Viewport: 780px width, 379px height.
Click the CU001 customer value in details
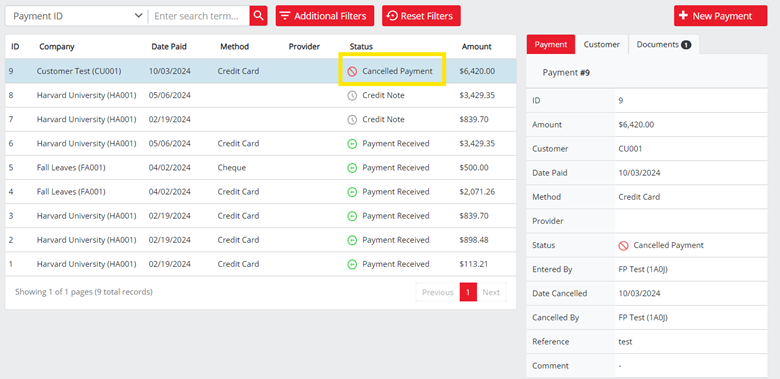pyautogui.click(x=630, y=149)
